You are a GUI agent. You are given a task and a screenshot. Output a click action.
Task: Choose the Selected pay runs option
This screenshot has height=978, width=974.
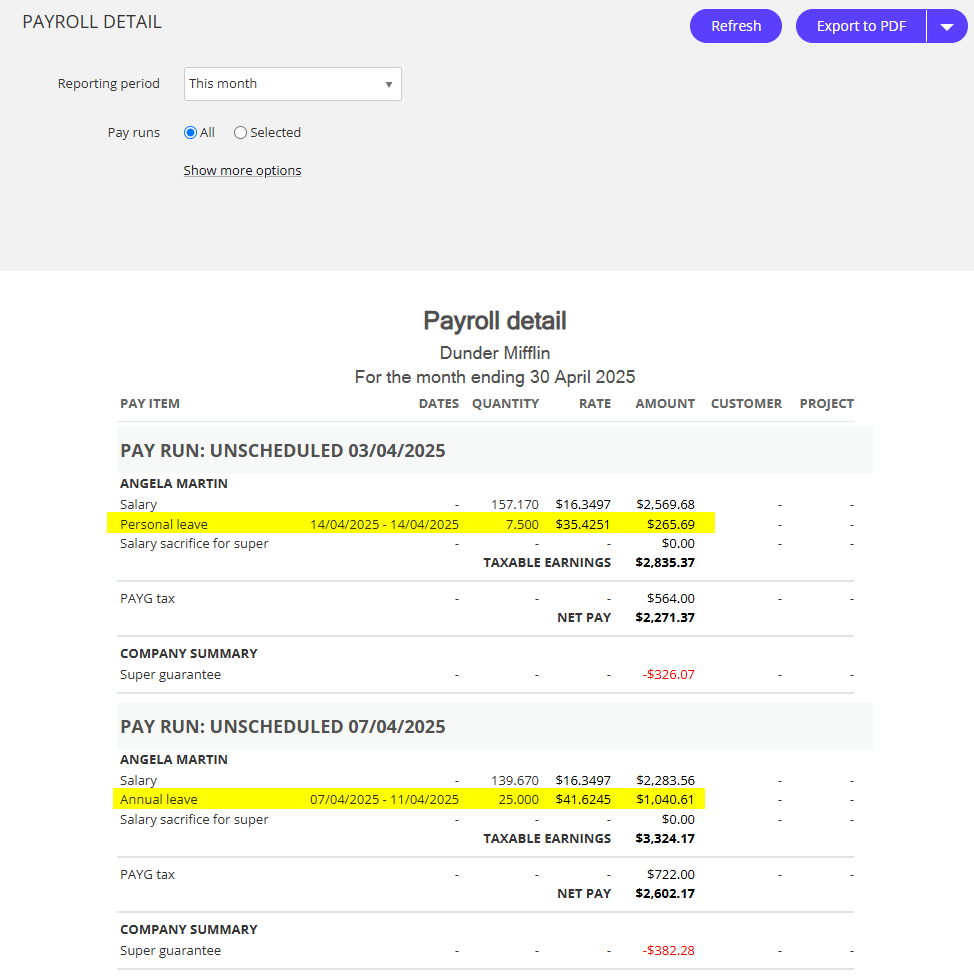(x=241, y=132)
